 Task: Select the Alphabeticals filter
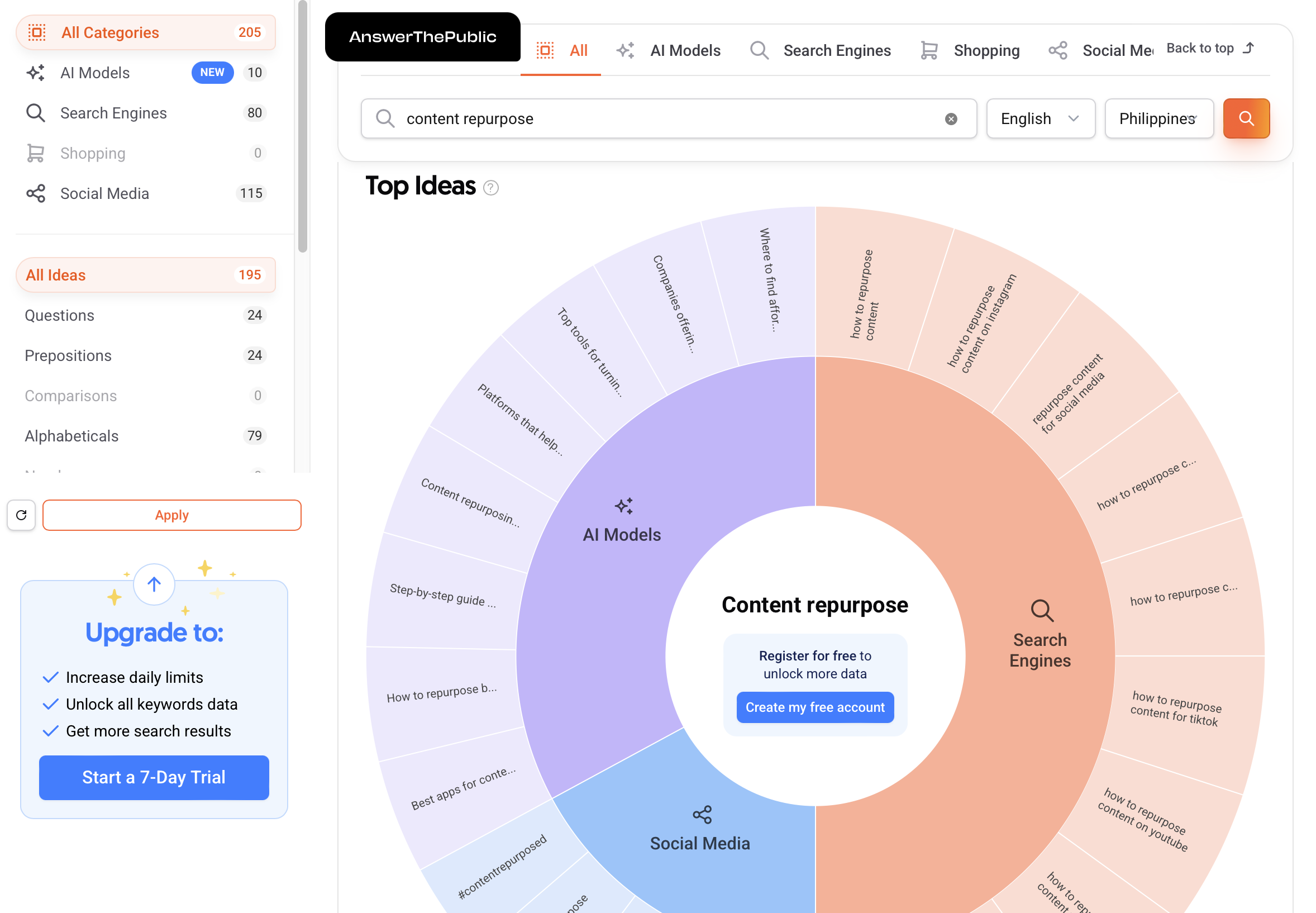pyautogui.click(x=146, y=436)
